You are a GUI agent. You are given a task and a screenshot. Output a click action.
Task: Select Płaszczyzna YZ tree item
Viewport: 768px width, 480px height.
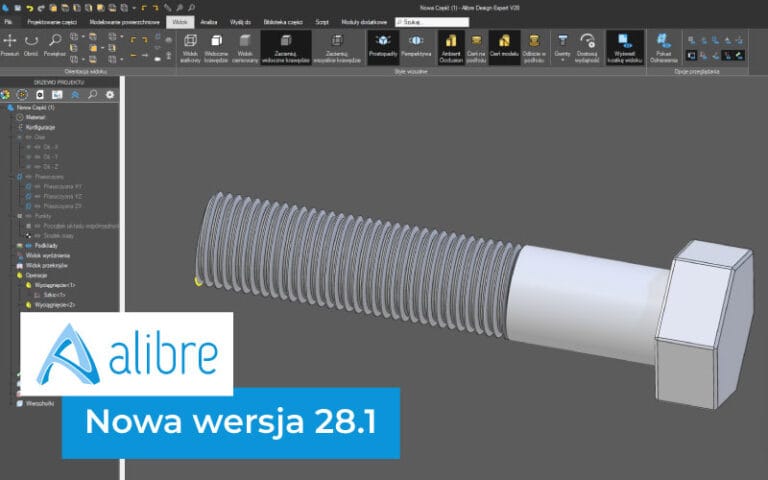tap(62, 196)
